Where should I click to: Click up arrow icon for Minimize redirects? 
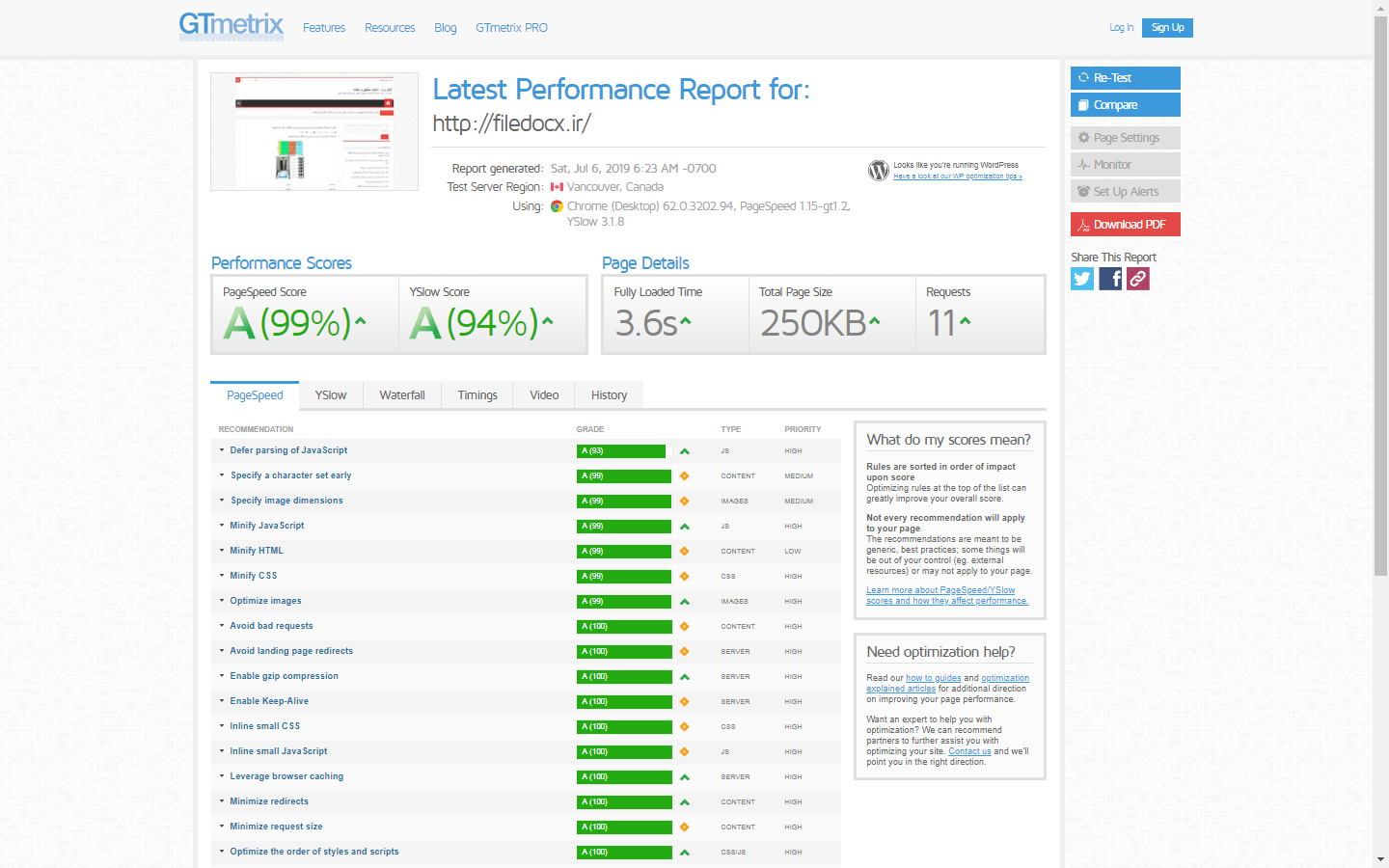click(x=685, y=802)
